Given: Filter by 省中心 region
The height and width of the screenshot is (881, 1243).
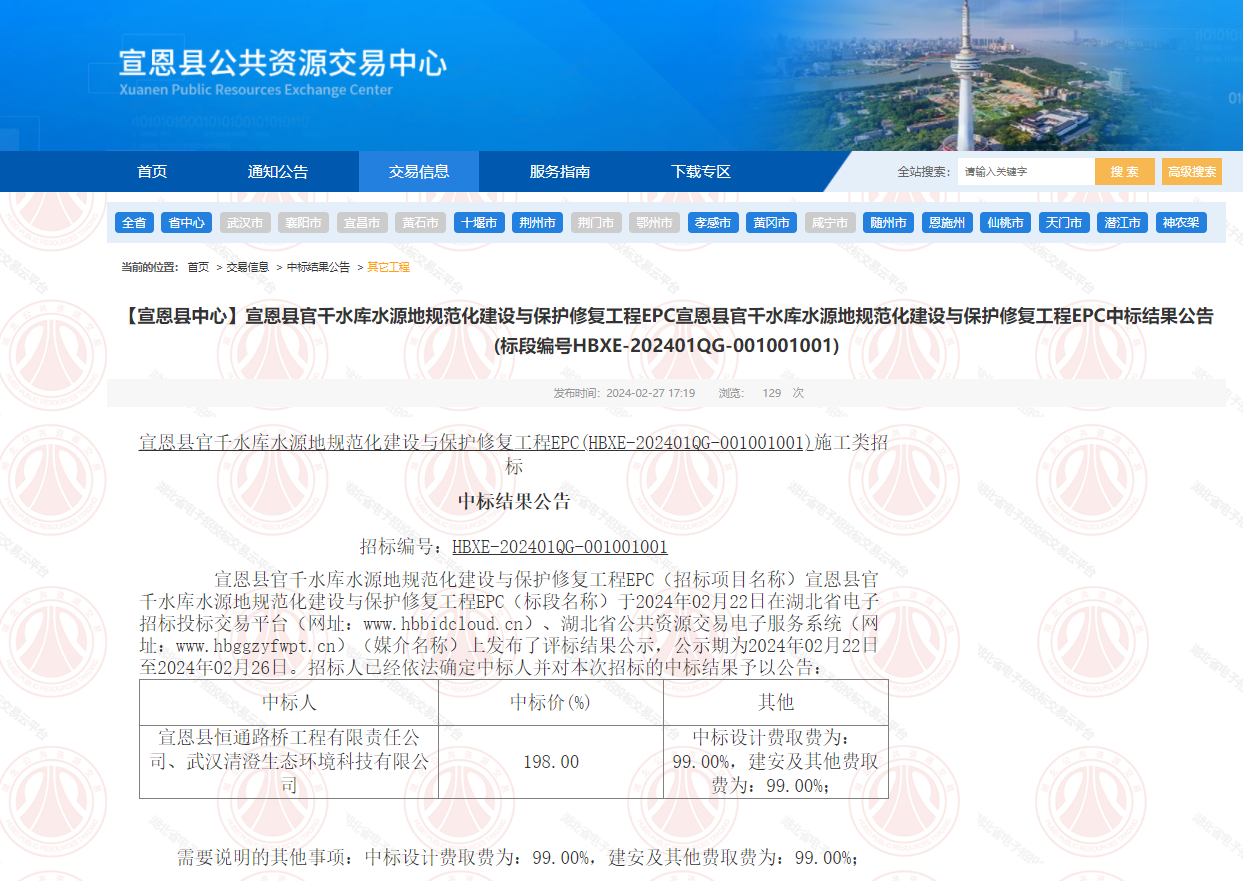Looking at the screenshot, I should coord(186,223).
